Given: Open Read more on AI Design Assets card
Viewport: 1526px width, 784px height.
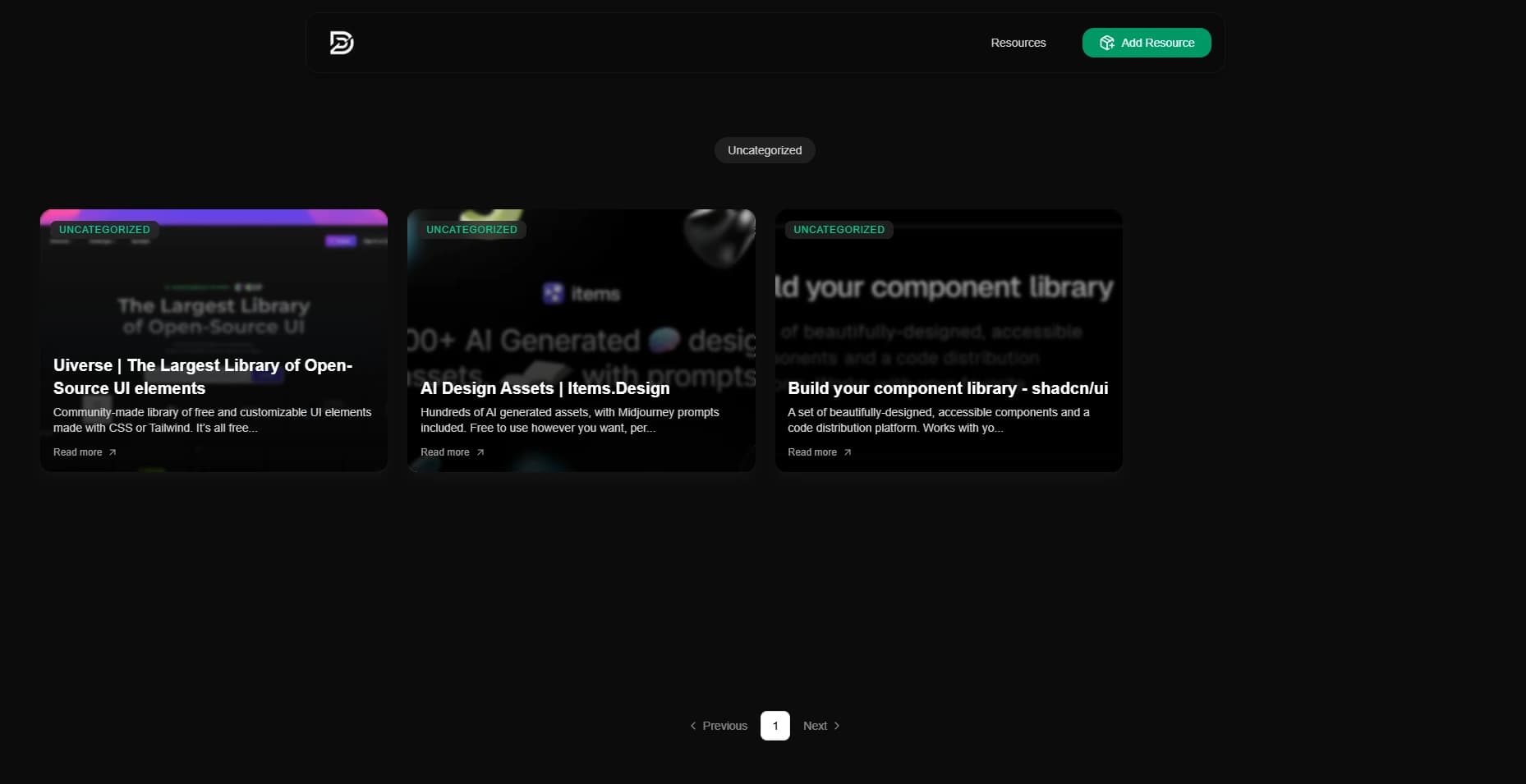Looking at the screenshot, I should [x=444, y=452].
